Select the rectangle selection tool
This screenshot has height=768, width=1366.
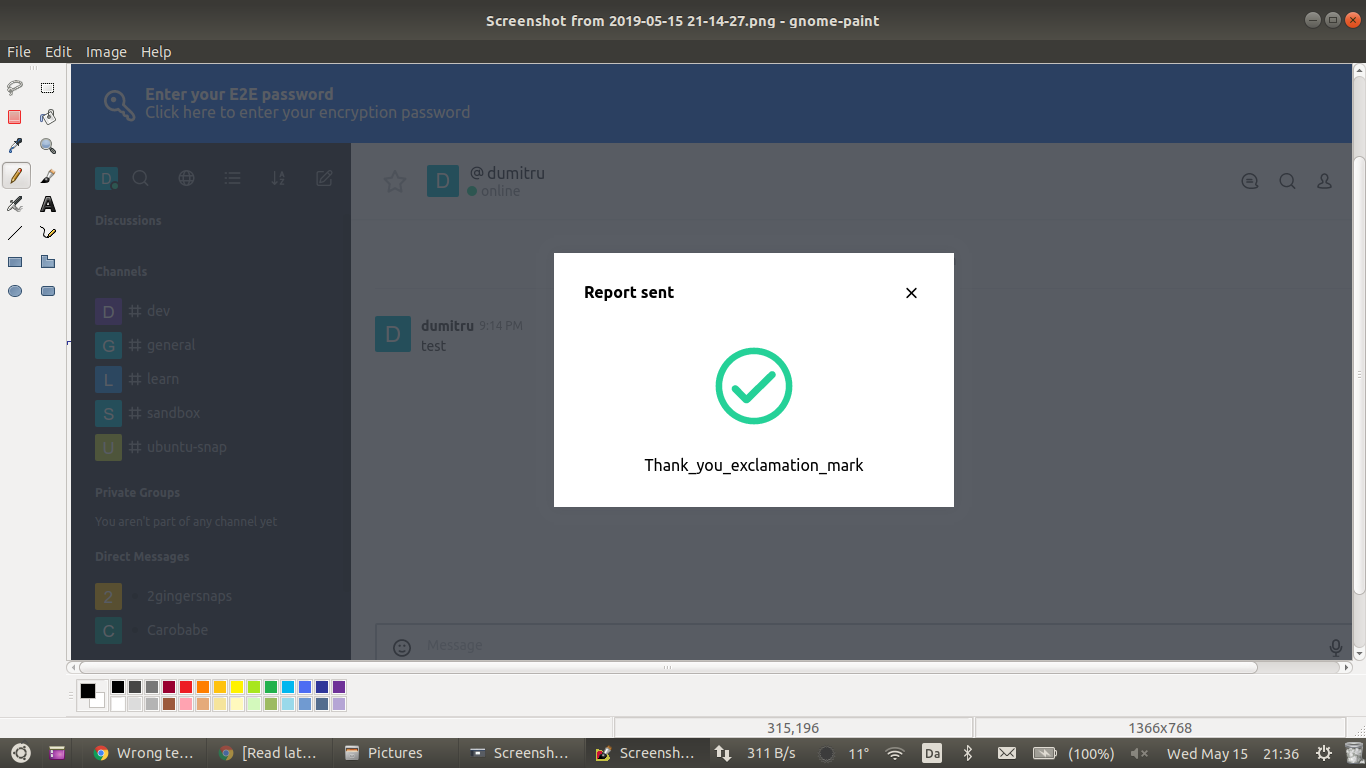[x=47, y=88]
